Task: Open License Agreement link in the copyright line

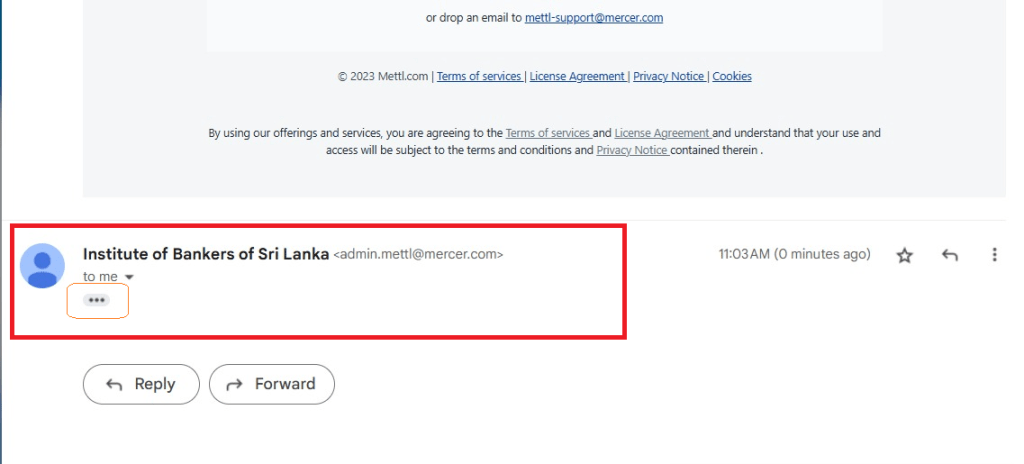Action: point(577,76)
